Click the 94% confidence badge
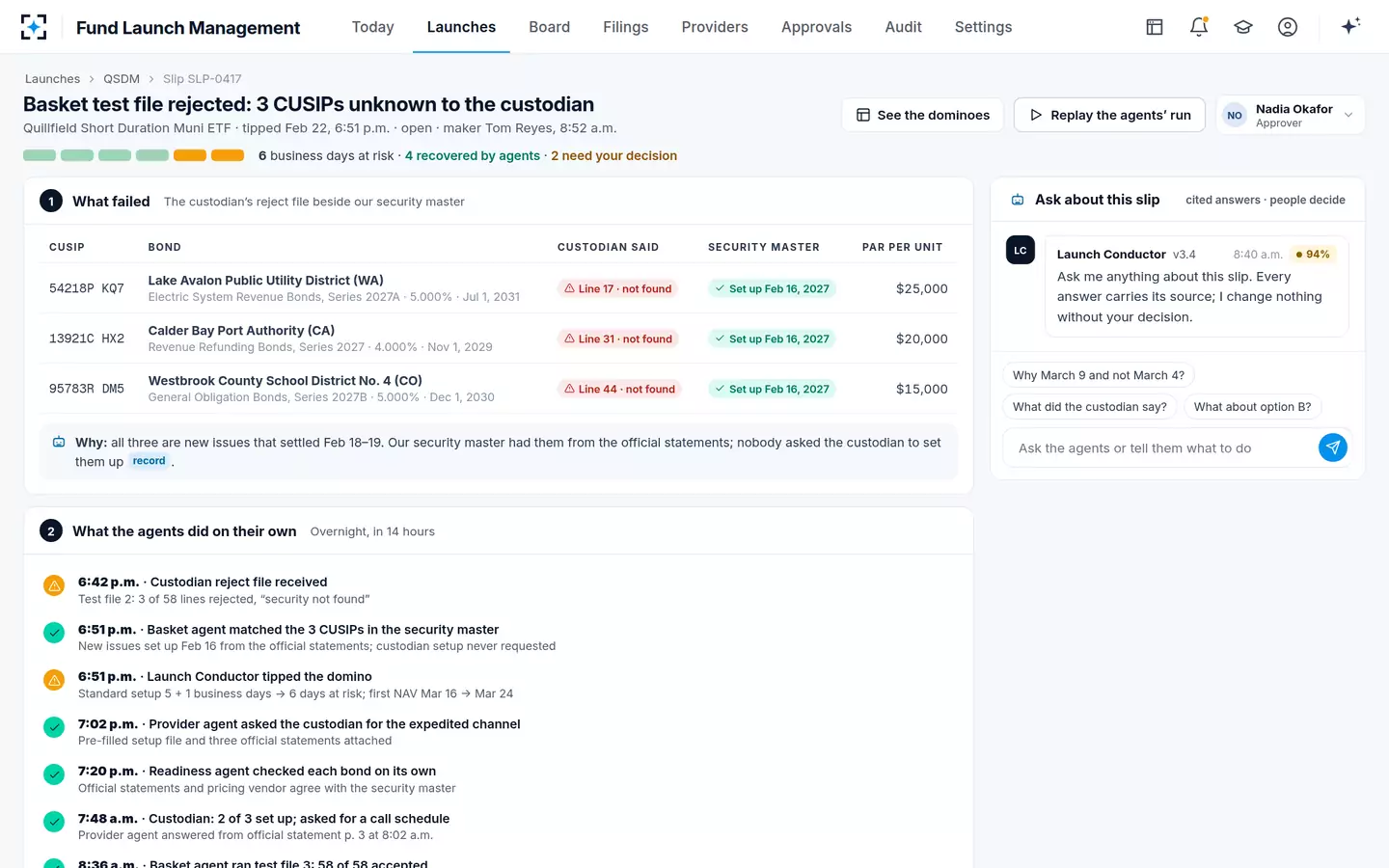The image size is (1389, 868). coord(1313,255)
